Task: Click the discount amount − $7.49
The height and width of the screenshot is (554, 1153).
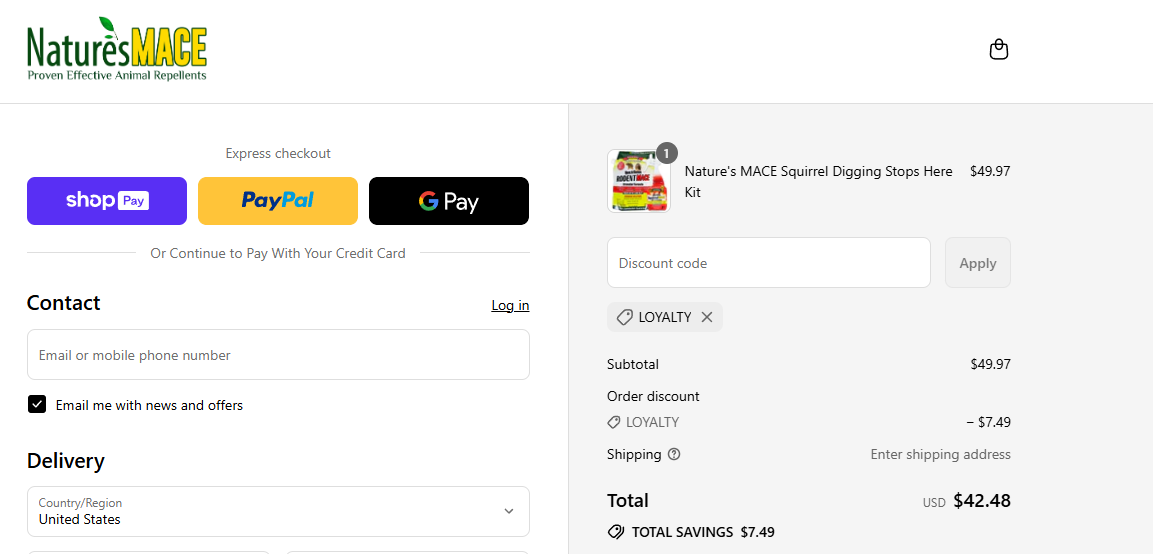Action: [988, 422]
